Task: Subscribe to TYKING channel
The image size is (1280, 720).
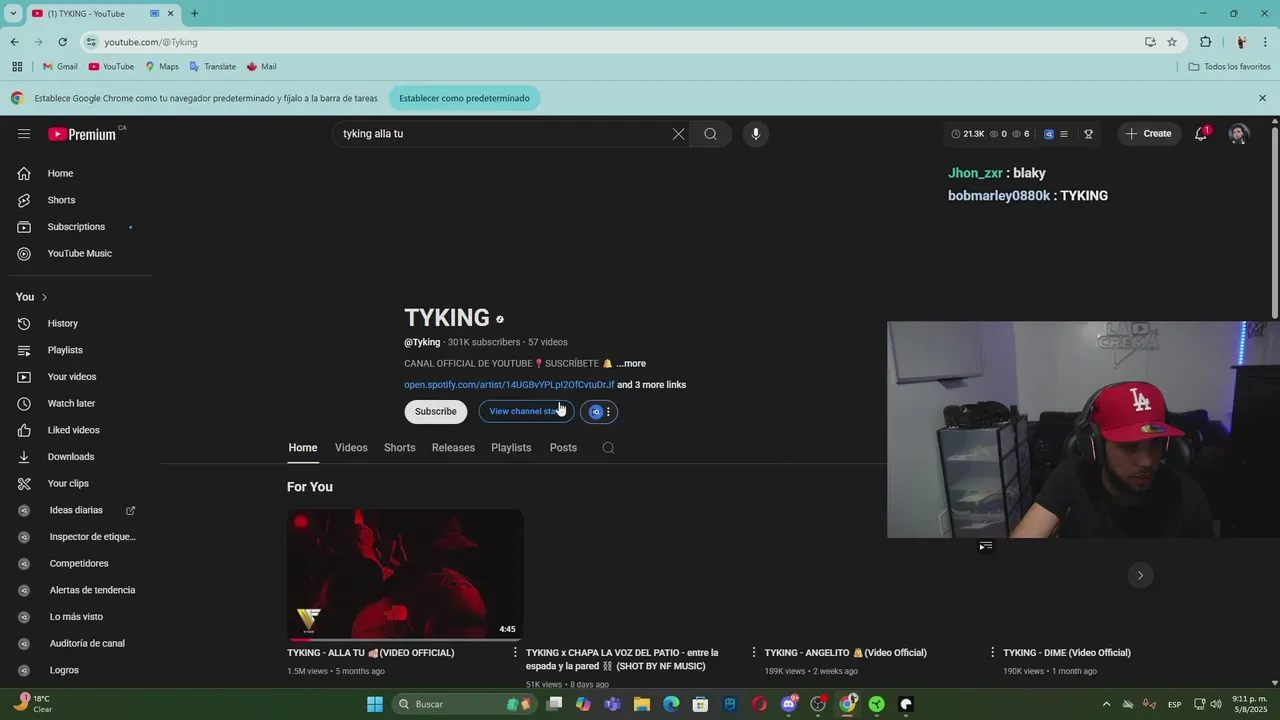Action: coord(436,412)
